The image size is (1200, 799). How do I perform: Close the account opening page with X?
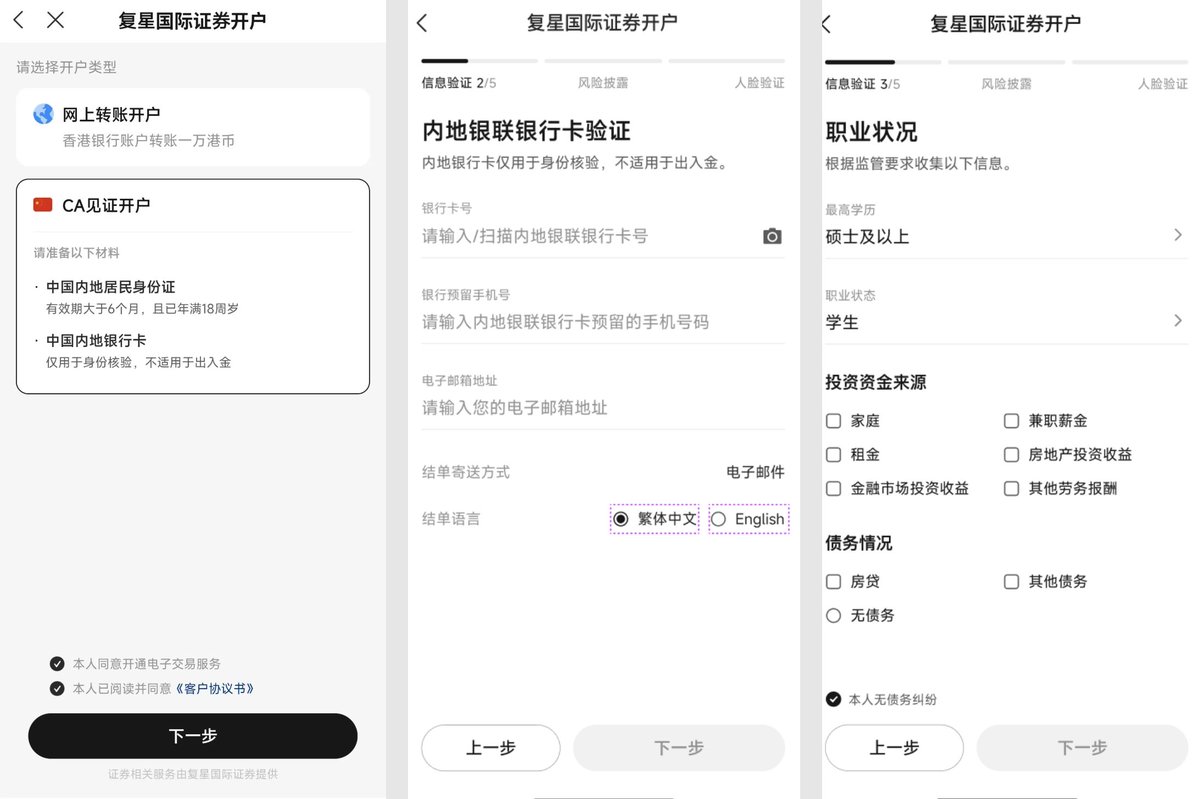[56, 20]
